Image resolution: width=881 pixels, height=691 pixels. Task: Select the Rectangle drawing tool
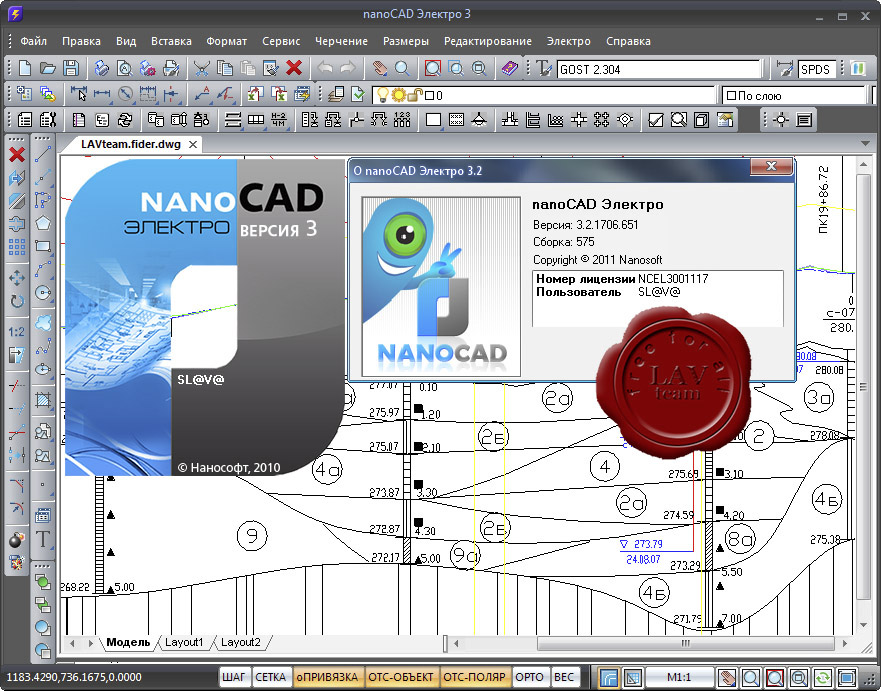pos(43,246)
